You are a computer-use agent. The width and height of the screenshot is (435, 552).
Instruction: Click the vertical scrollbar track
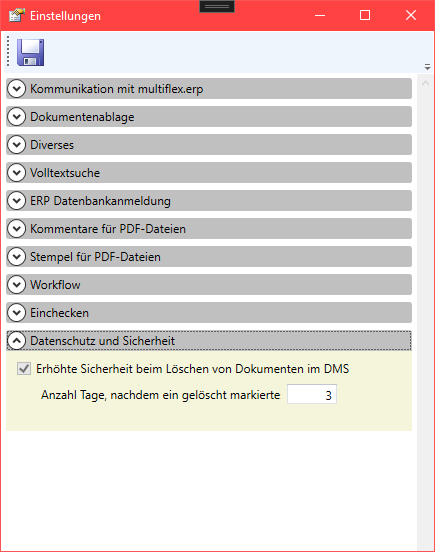pyautogui.click(x=425, y=317)
